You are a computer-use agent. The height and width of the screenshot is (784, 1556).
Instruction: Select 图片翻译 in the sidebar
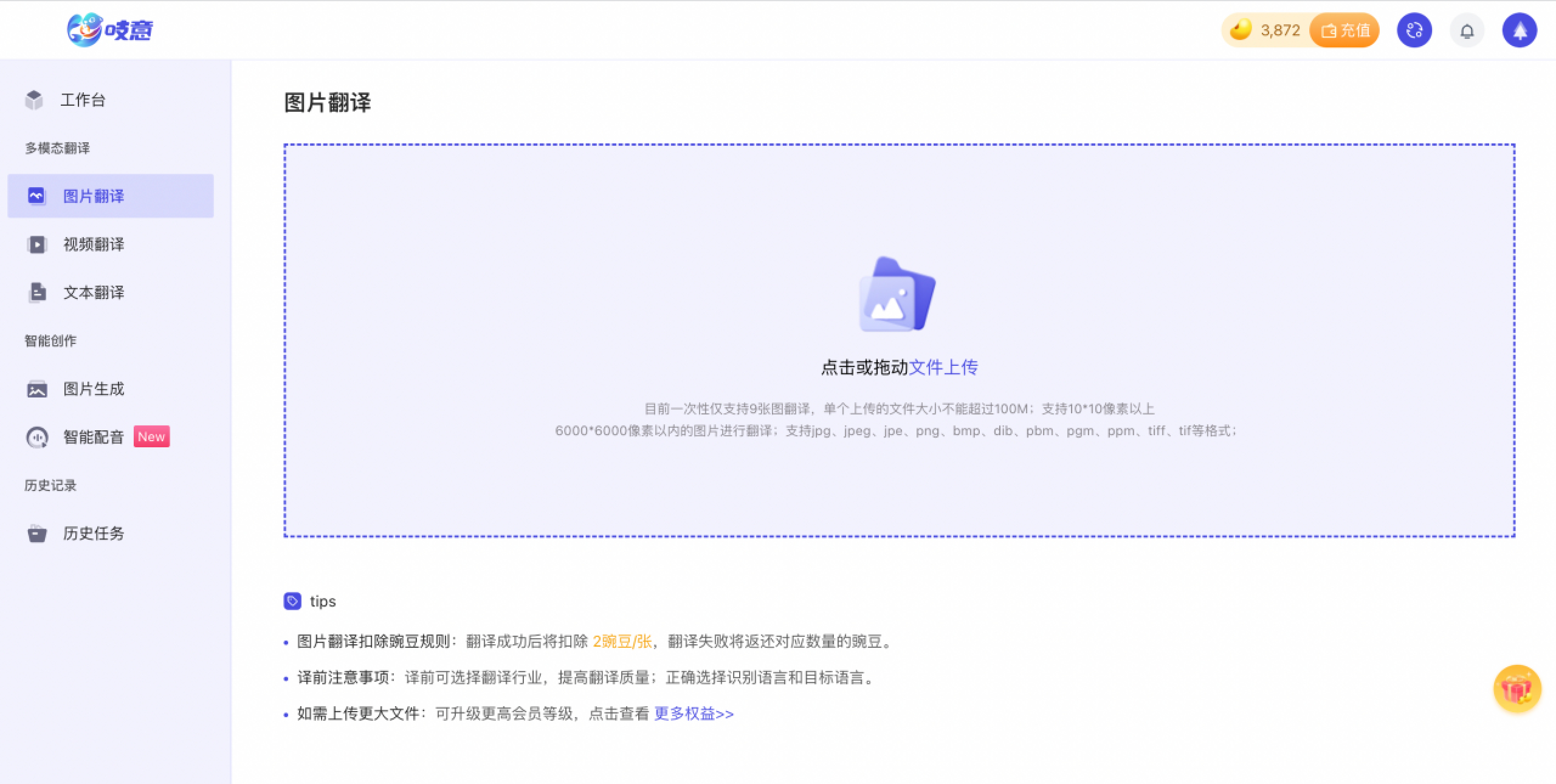[x=94, y=196]
